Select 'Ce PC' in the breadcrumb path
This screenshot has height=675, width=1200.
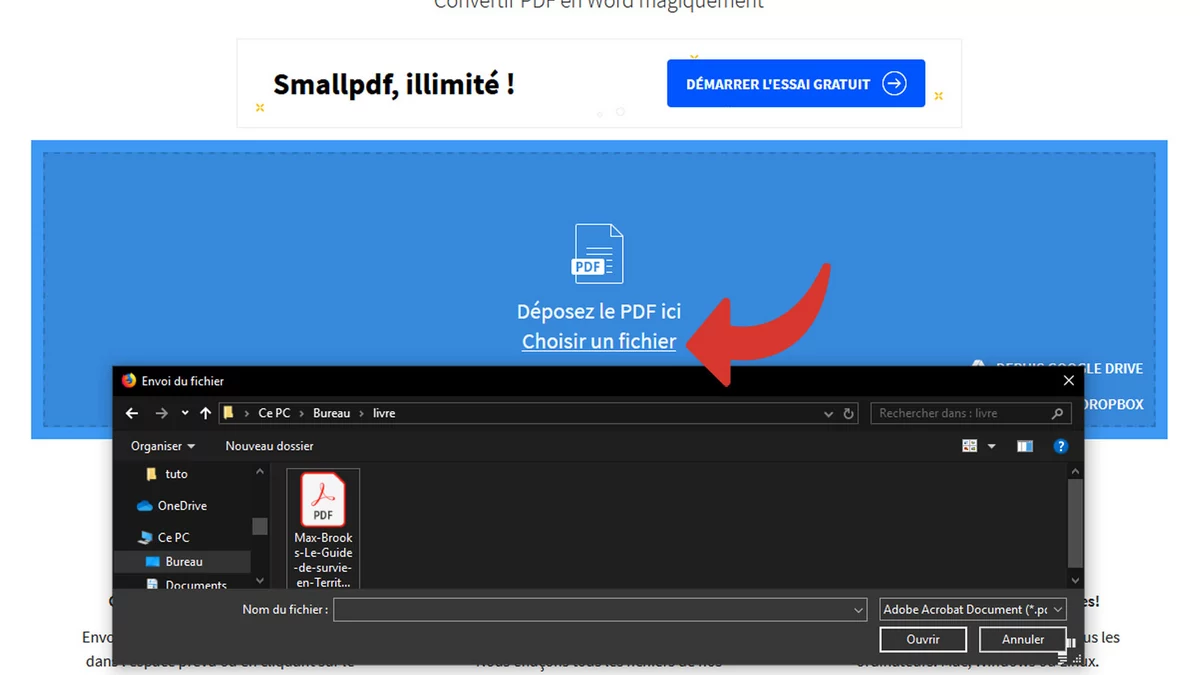coord(274,413)
